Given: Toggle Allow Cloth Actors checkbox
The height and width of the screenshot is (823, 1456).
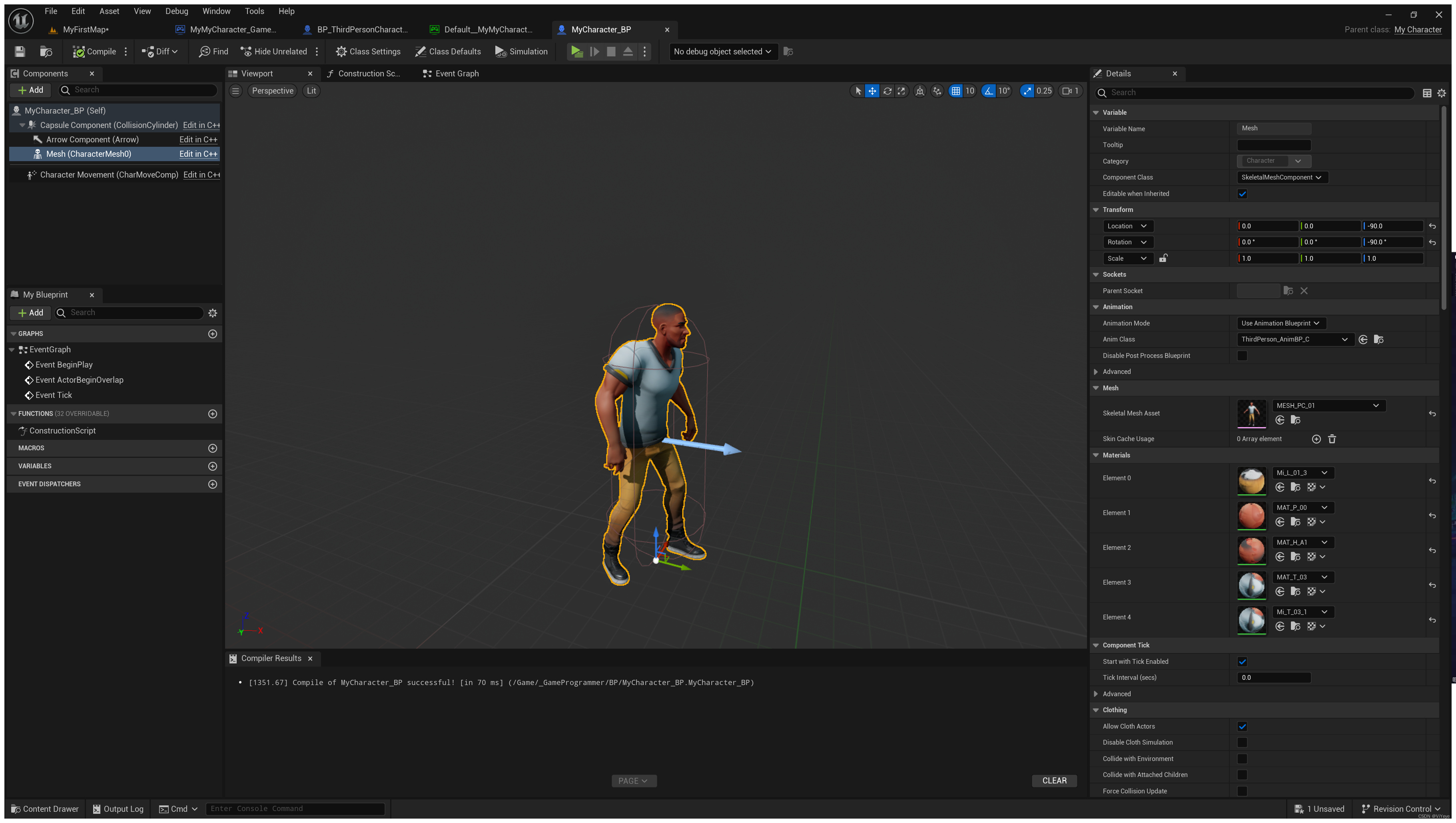Looking at the screenshot, I should (x=1243, y=726).
